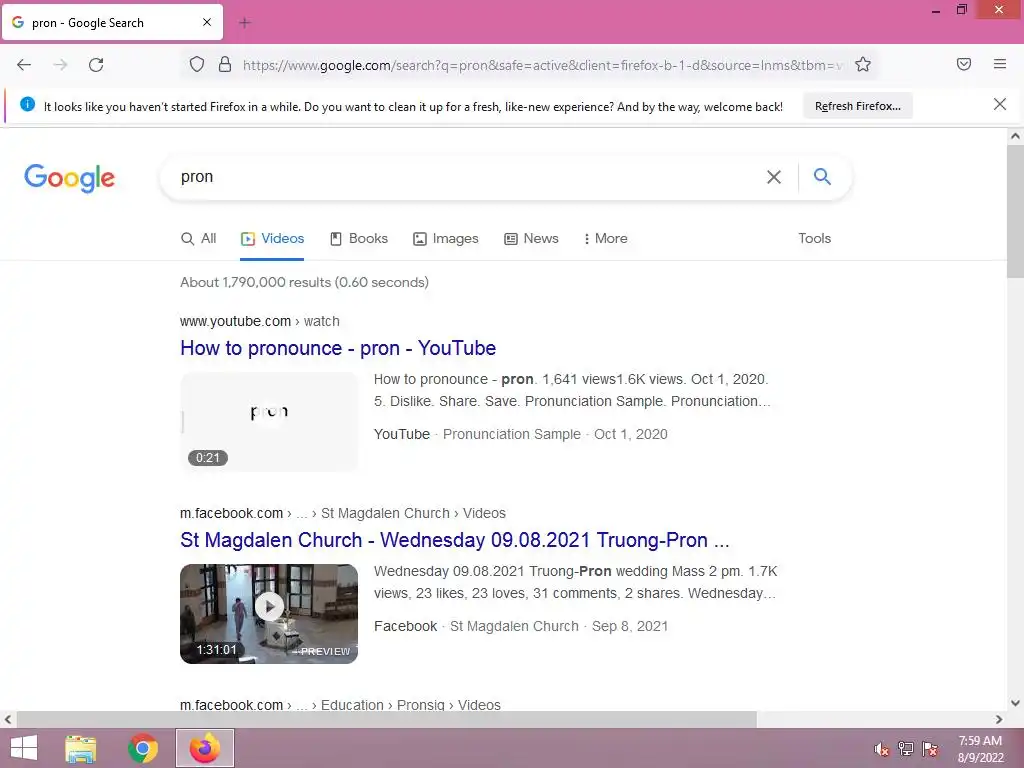Click the 0:21 pron video thumbnail

(x=269, y=422)
